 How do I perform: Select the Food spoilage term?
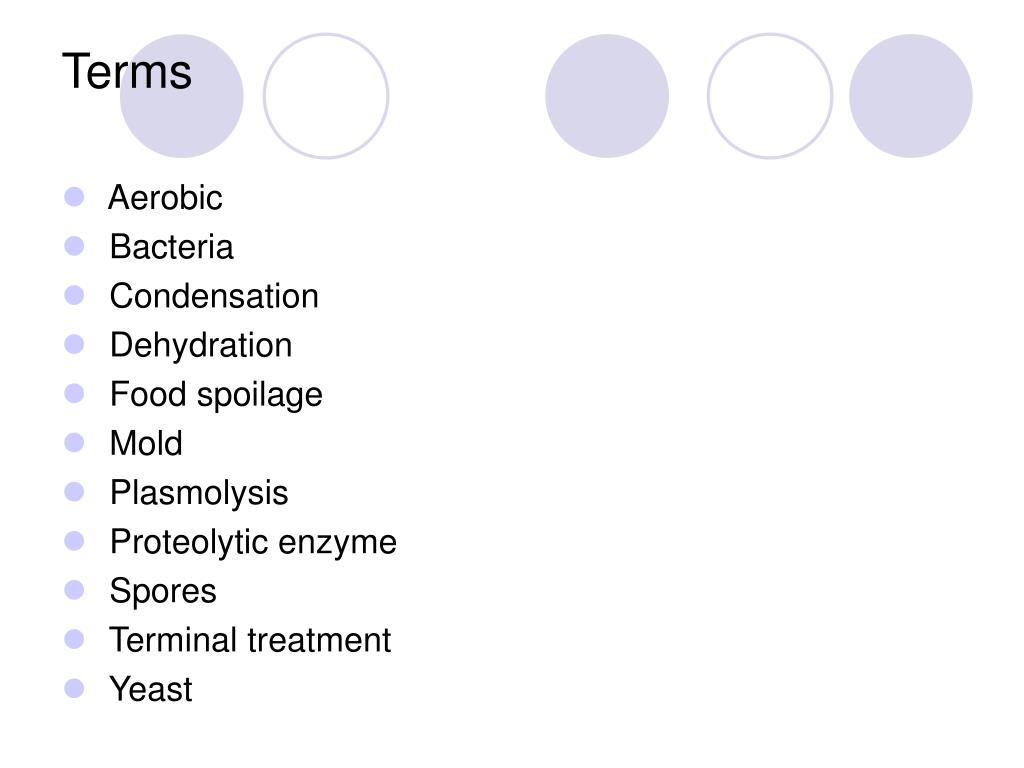(216, 394)
